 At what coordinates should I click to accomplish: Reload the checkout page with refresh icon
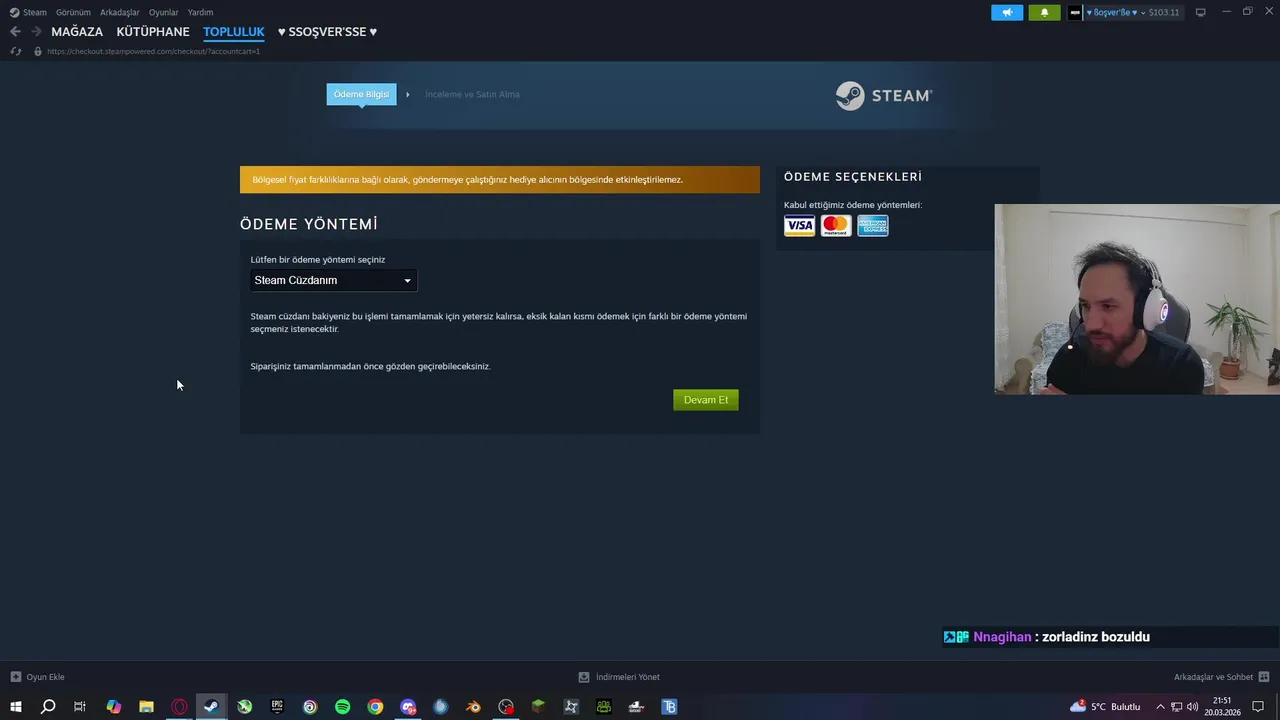15,51
